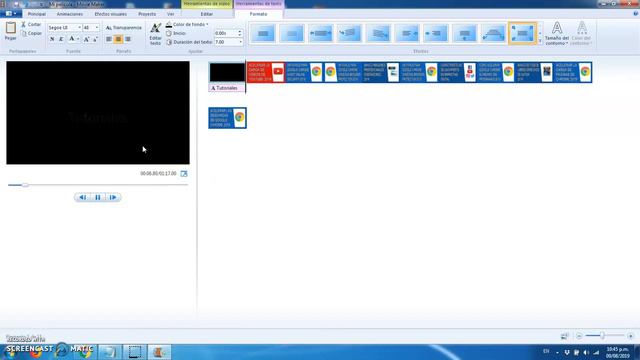This screenshot has height=360, width=640.
Task: Open the Editar video tools tab
Action: click(207, 14)
